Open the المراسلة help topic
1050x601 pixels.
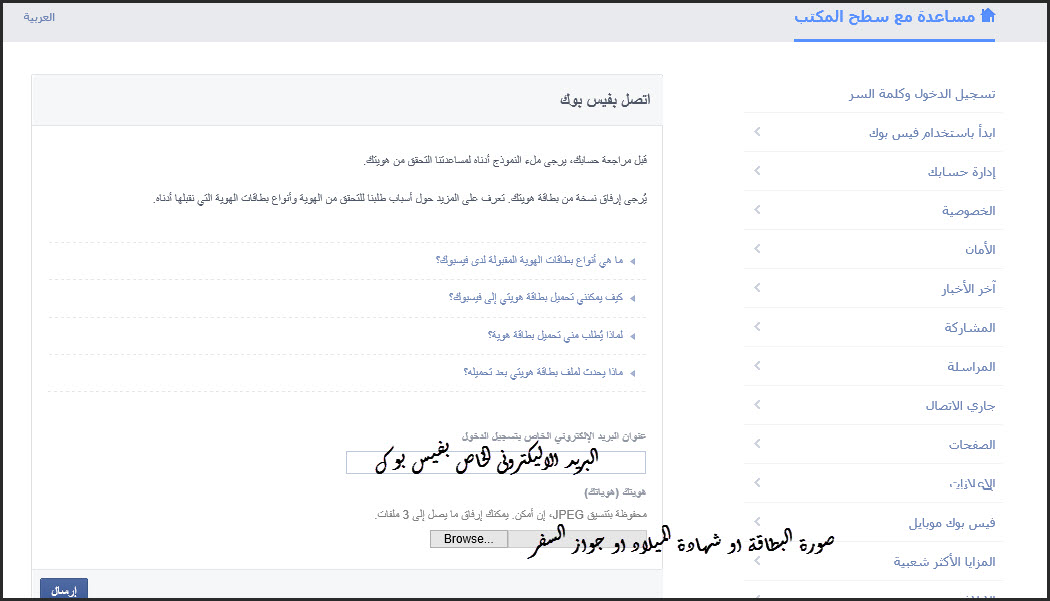pyautogui.click(x=971, y=366)
